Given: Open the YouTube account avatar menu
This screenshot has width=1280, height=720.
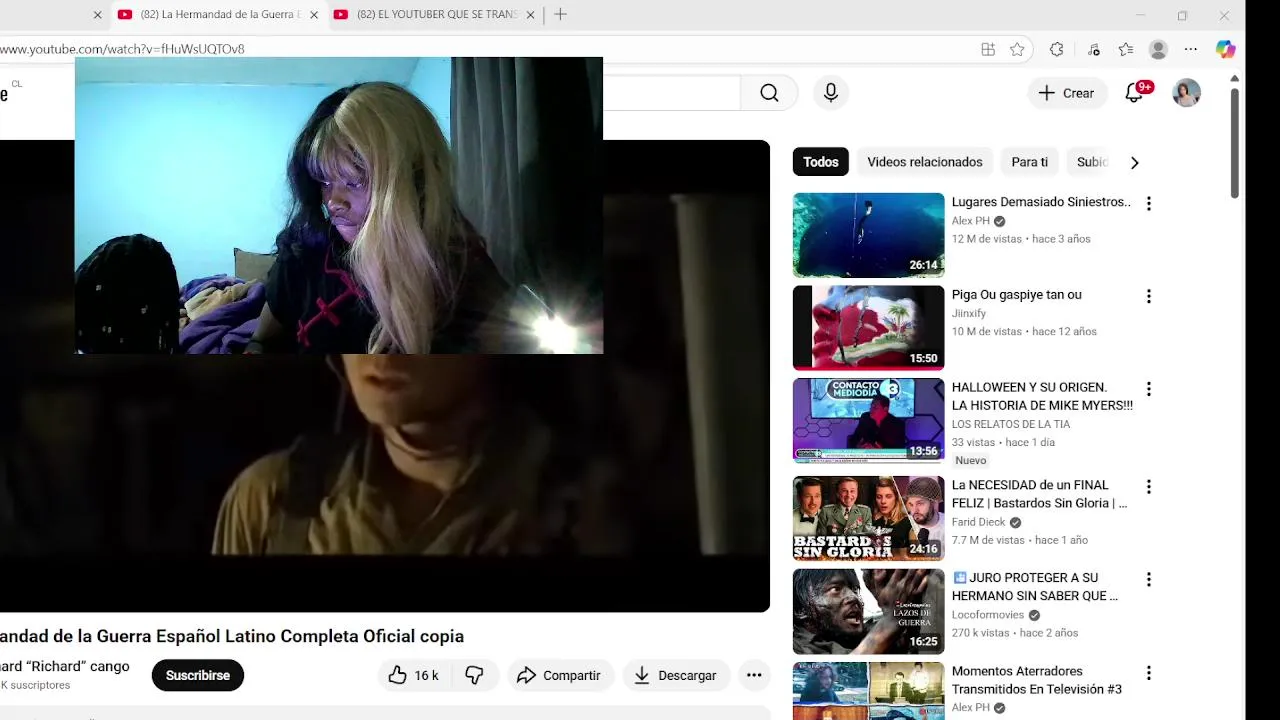Looking at the screenshot, I should point(1186,93).
